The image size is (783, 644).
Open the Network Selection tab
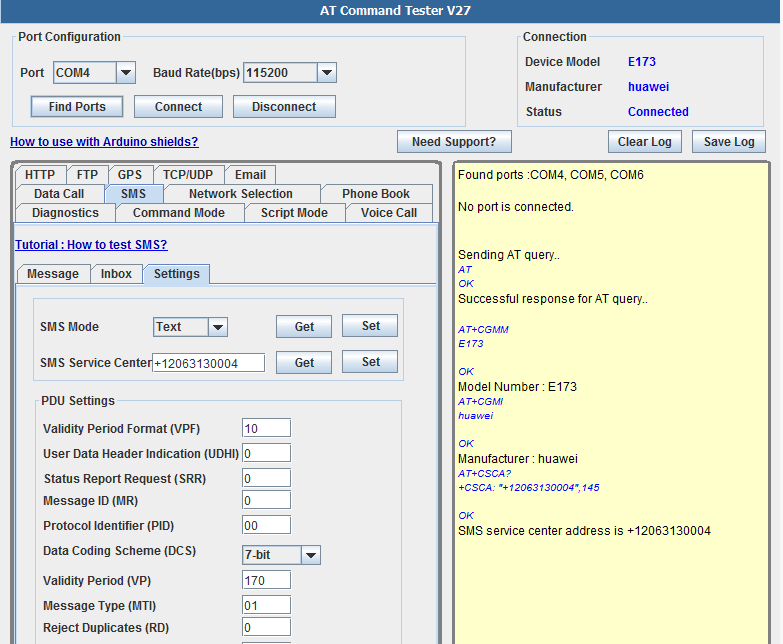[x=241, y=194]
